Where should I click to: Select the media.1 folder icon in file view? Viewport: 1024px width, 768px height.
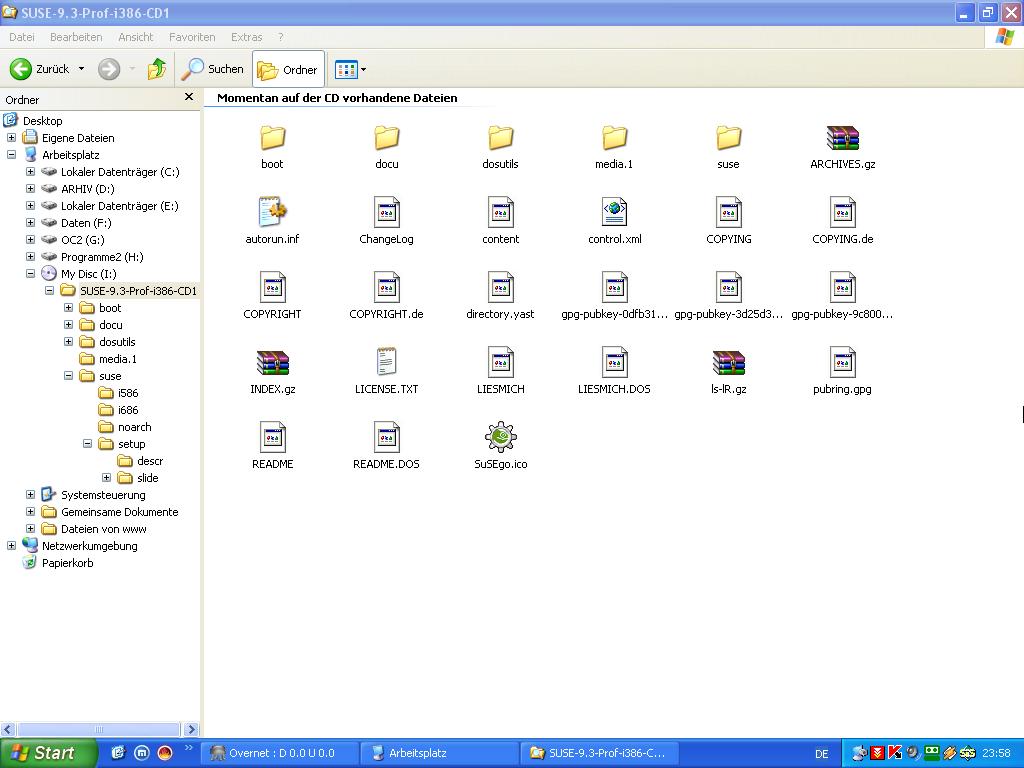click(614, 138)
